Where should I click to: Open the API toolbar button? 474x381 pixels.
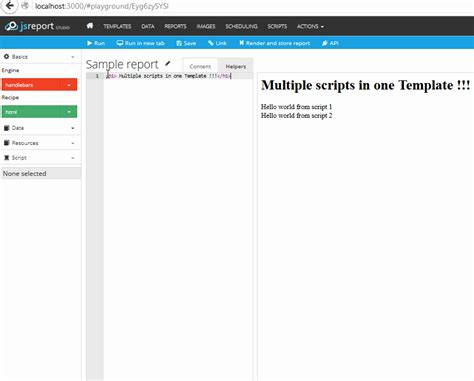click(330, 43)
